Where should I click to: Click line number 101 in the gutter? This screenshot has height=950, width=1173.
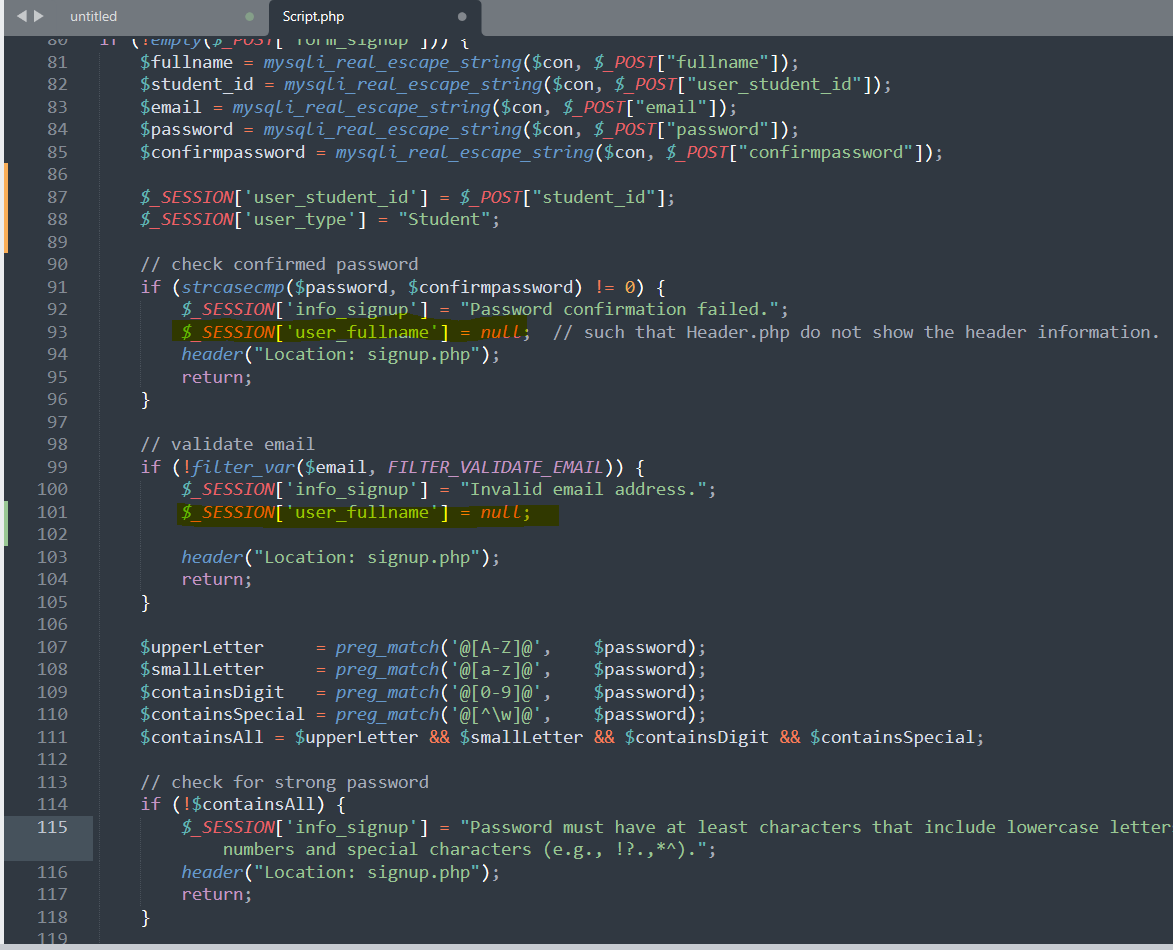(x=52, y=512)
